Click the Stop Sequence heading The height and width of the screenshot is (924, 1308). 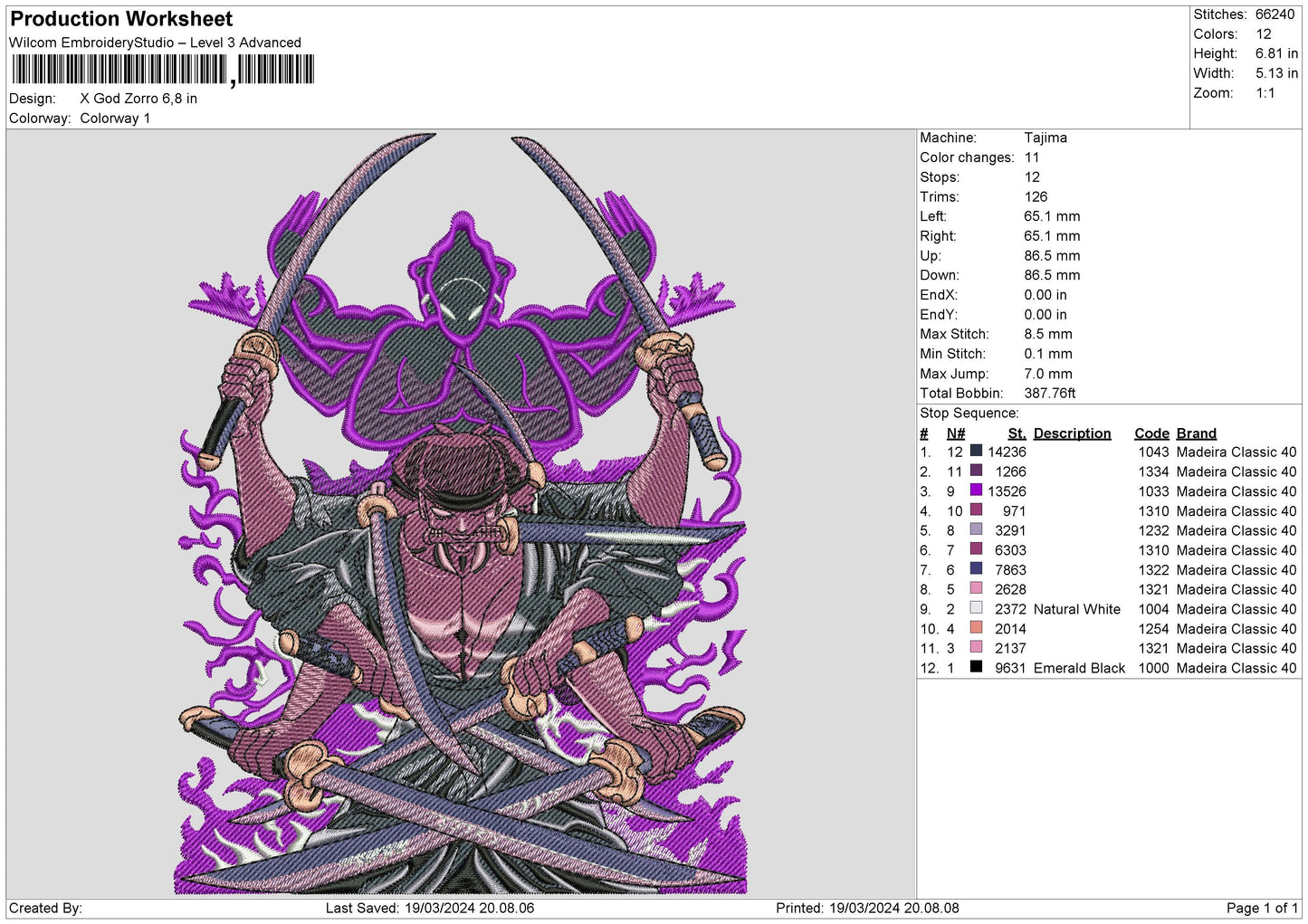click(969, 414)
